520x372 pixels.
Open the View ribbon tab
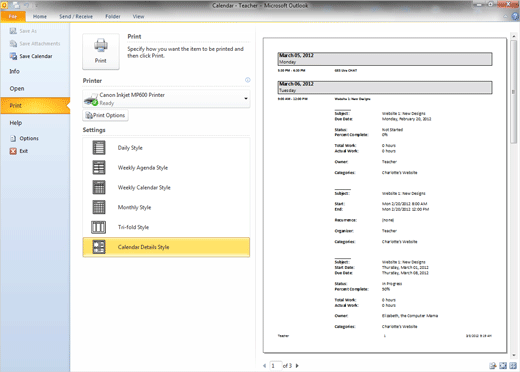(x=138, y=16)
